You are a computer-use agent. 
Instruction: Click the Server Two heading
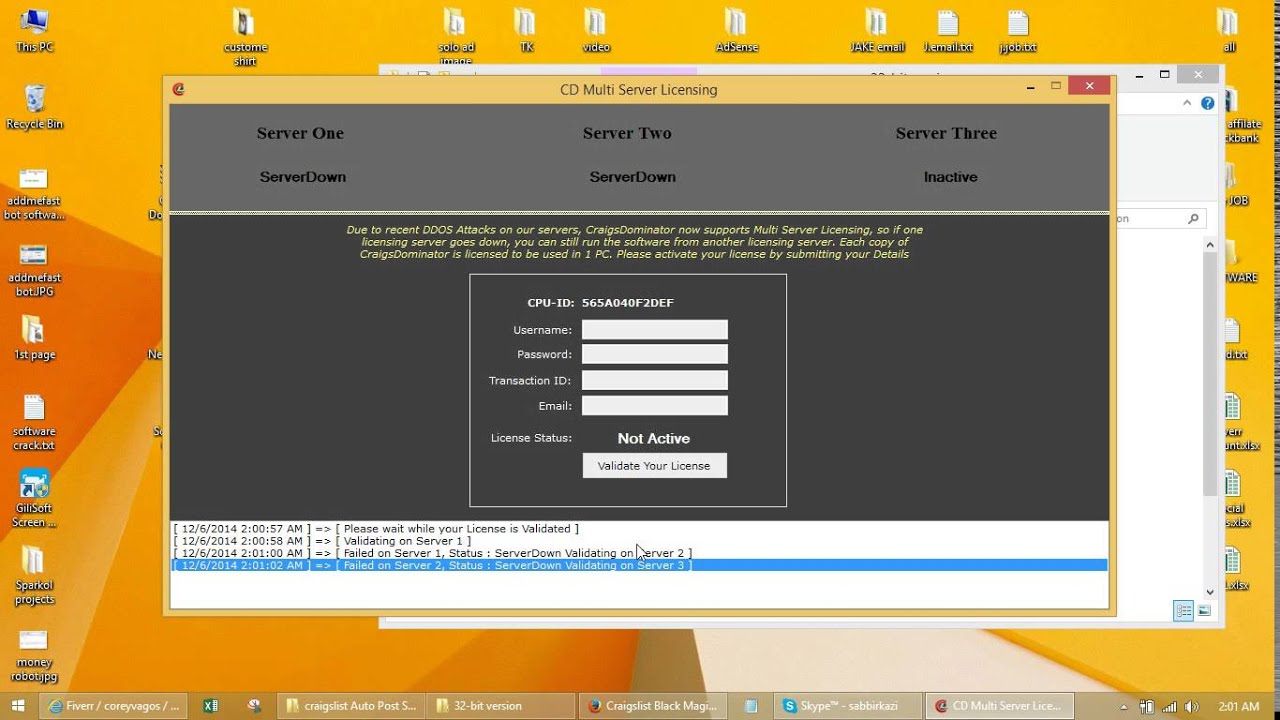627,133
